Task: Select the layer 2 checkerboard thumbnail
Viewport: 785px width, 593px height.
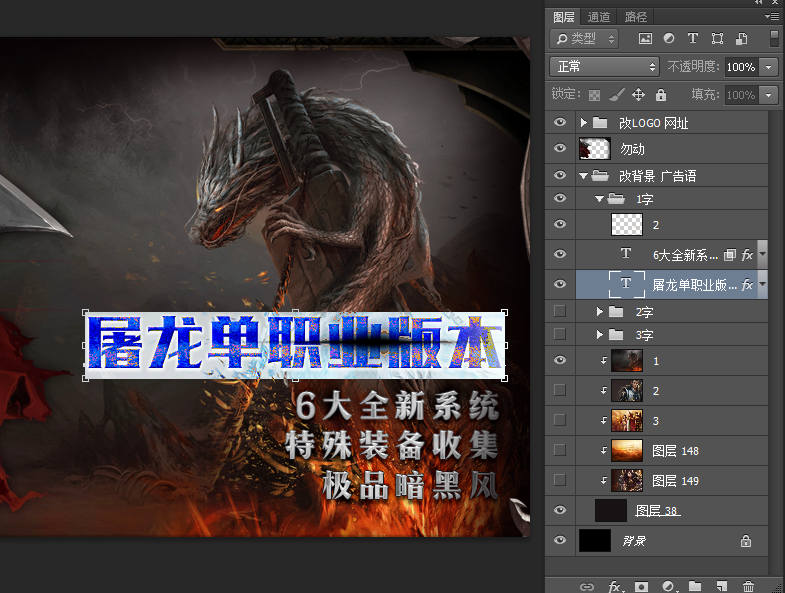Action: tap(627, 224)
